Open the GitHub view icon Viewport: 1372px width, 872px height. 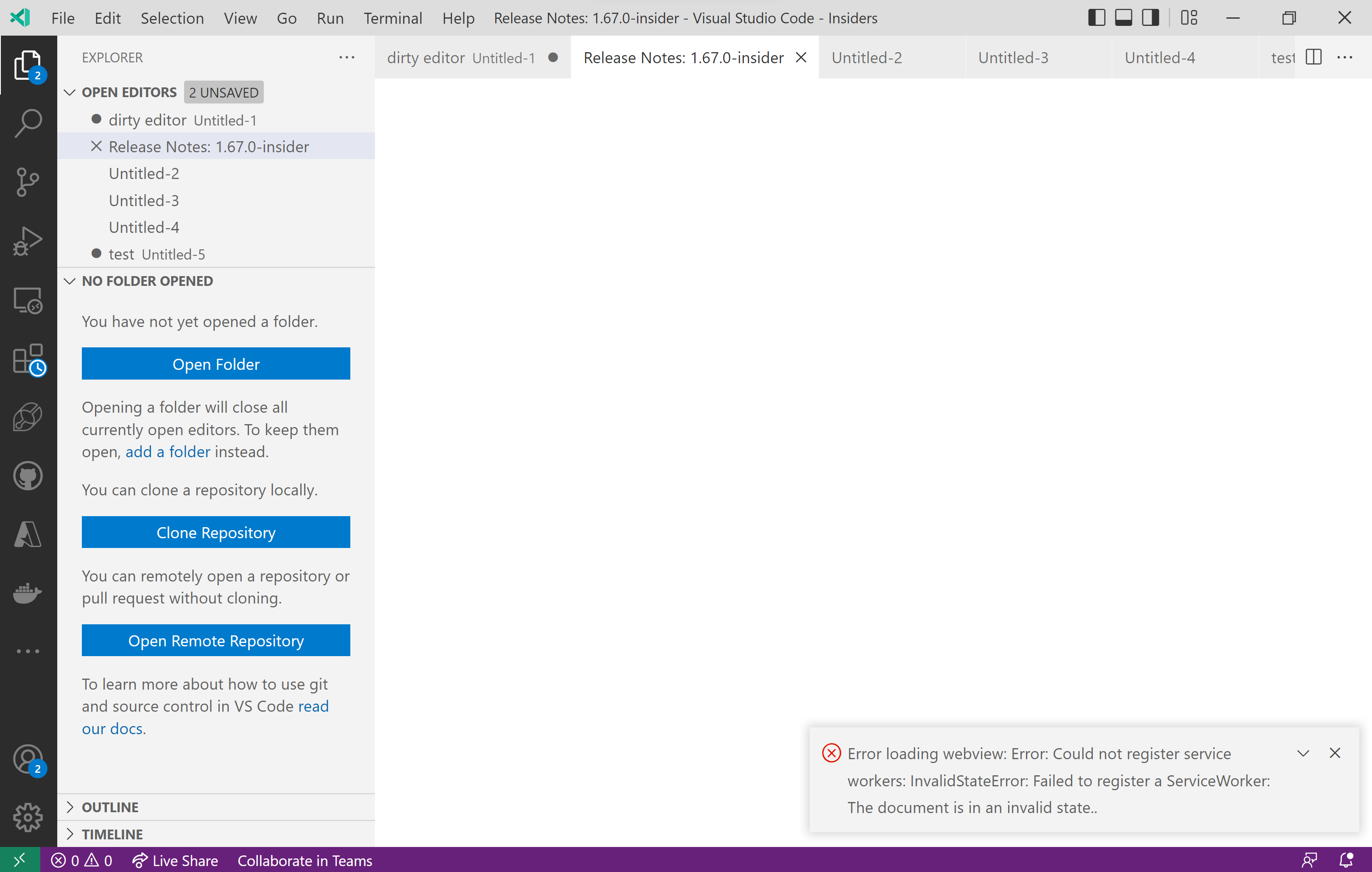[x=28, y=476]
